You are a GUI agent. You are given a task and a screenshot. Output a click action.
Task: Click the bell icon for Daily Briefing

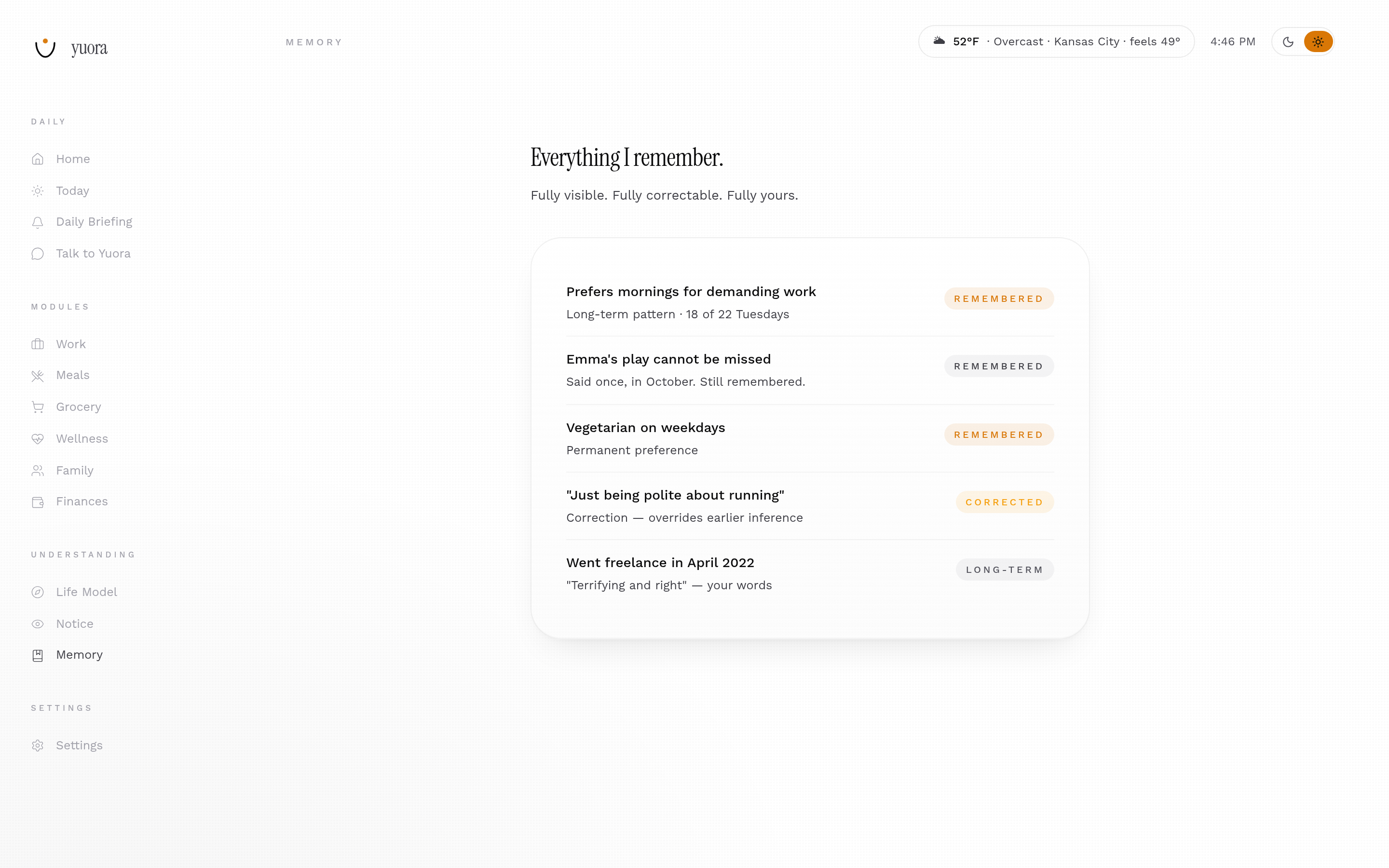click(38, 222)
